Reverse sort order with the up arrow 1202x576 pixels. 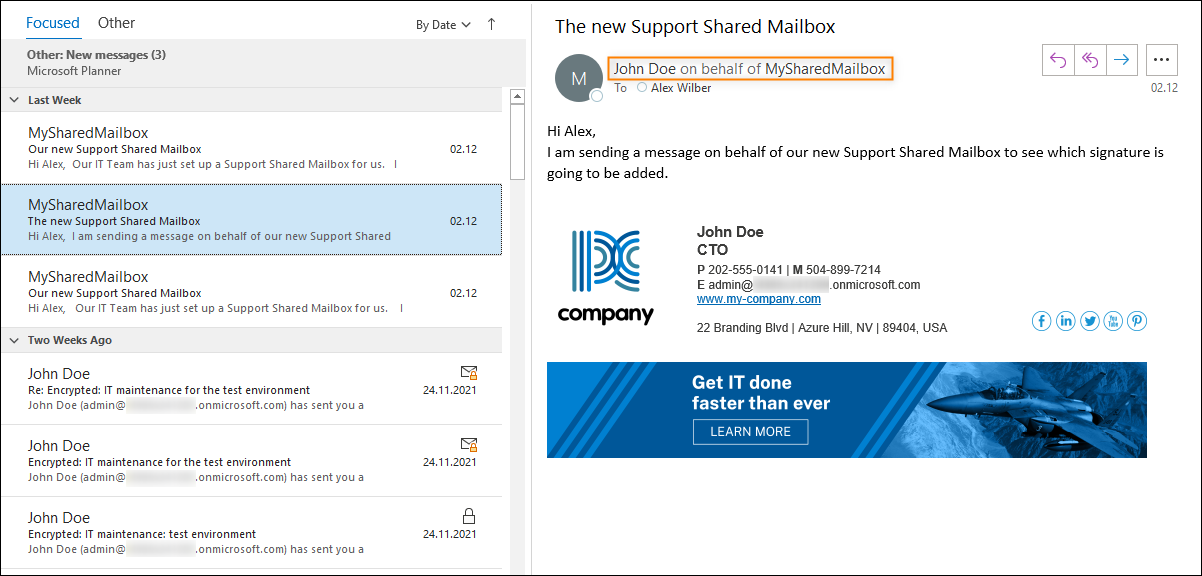(491, 24)
